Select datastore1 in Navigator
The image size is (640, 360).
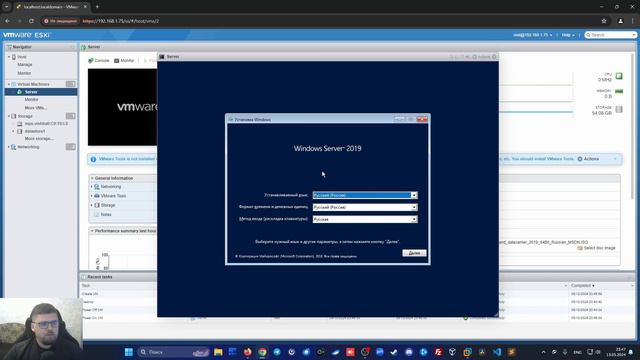pyautogui.click(x=35, y=131)
